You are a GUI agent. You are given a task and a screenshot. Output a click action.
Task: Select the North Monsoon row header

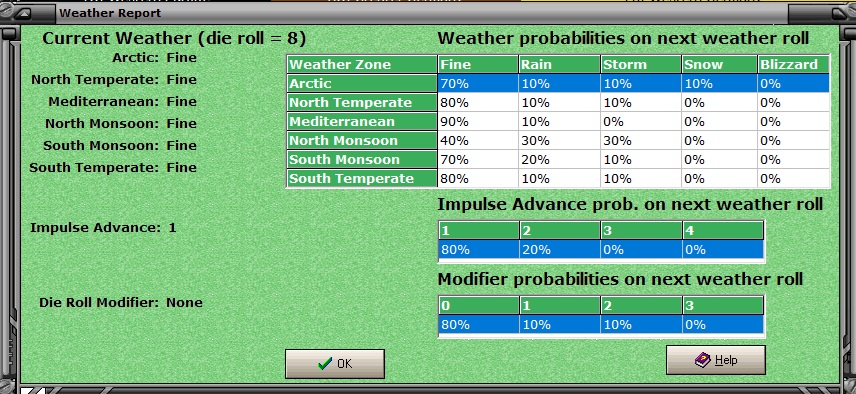362,141
